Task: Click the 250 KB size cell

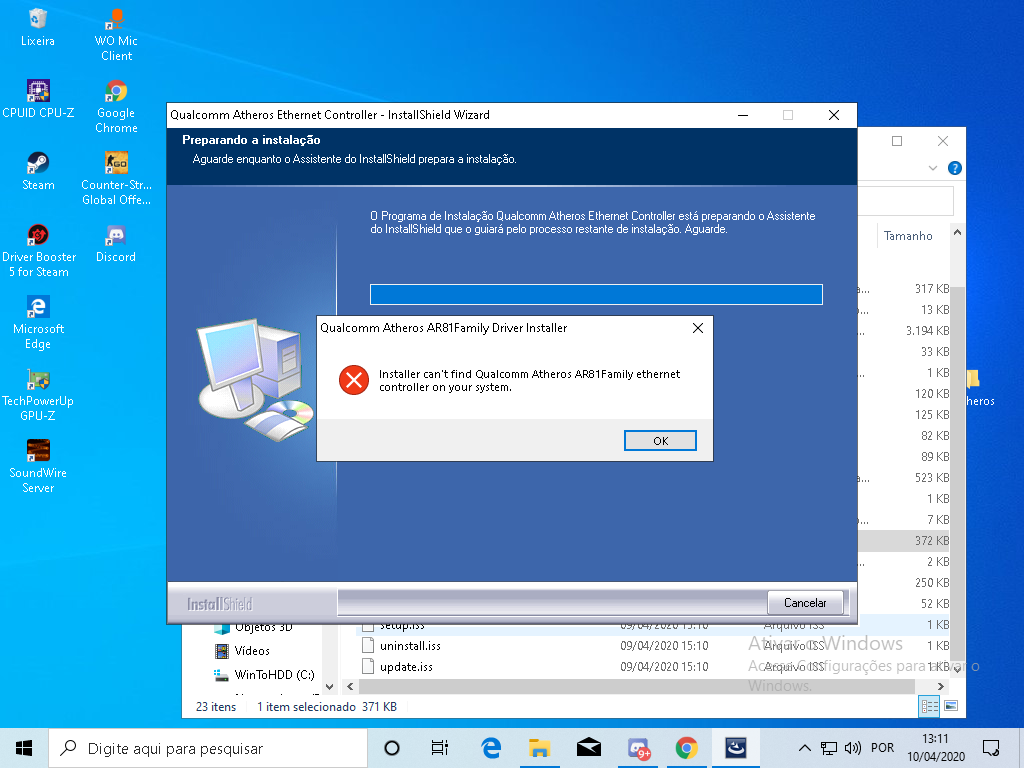Action: pos(932,583)
